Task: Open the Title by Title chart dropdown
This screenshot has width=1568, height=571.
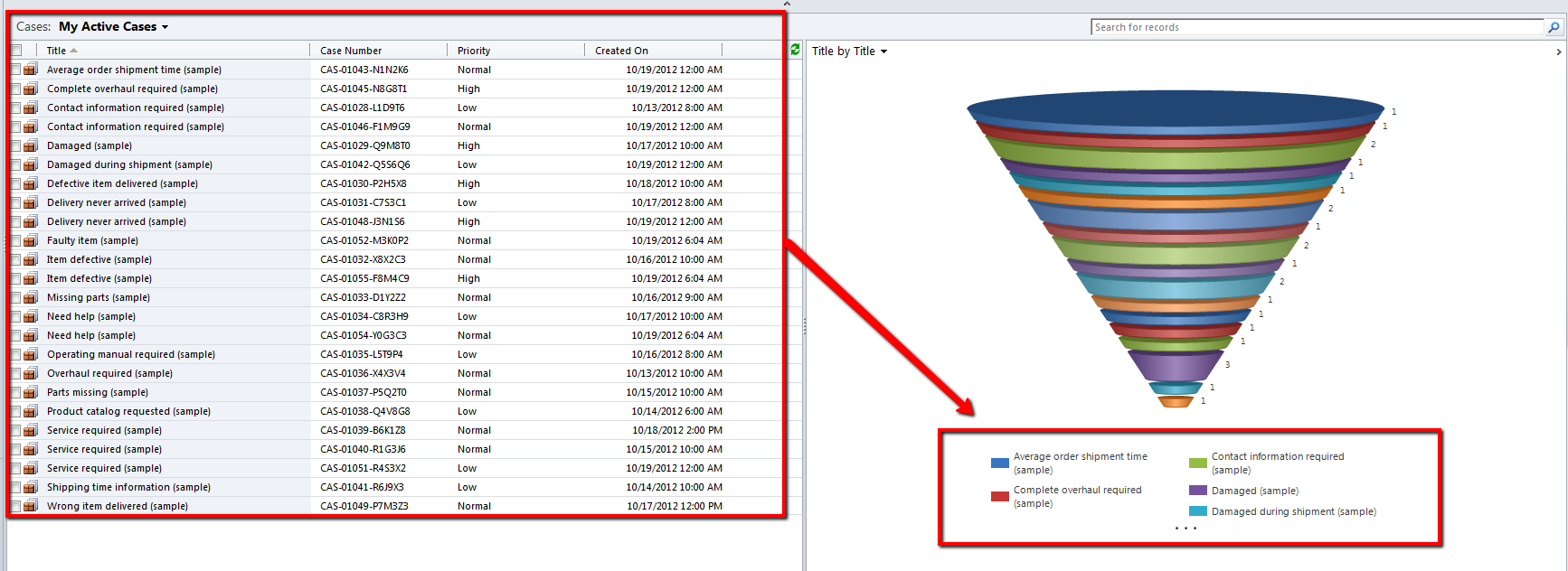Action: (849, 51)
